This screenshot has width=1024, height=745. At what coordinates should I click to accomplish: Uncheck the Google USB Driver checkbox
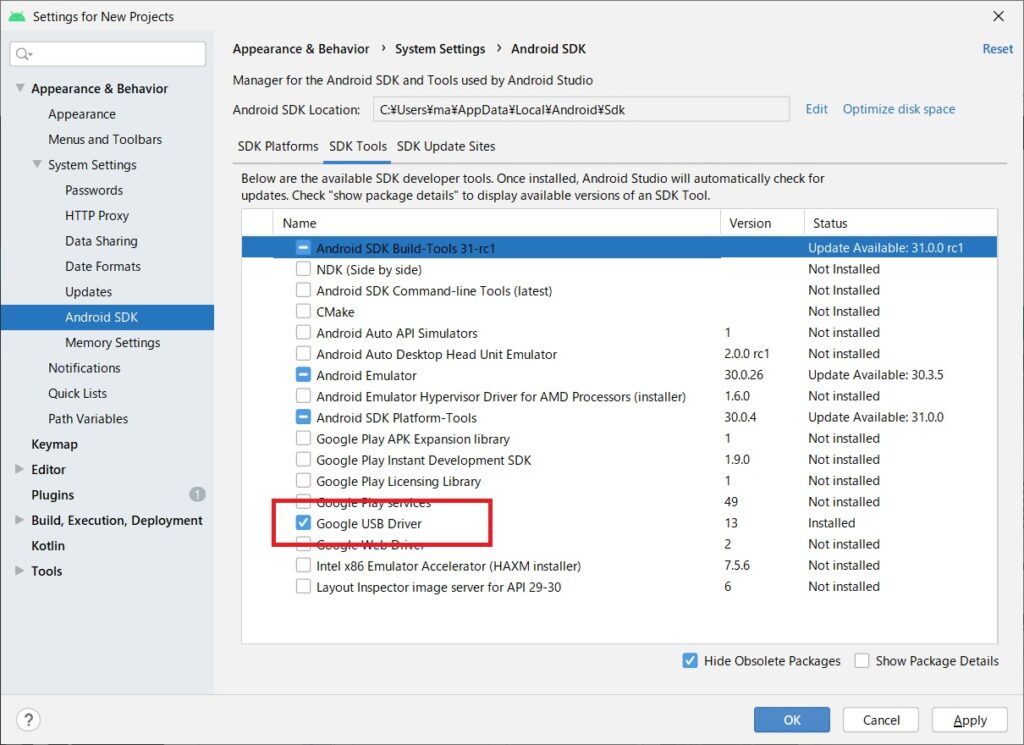point(303,523)
